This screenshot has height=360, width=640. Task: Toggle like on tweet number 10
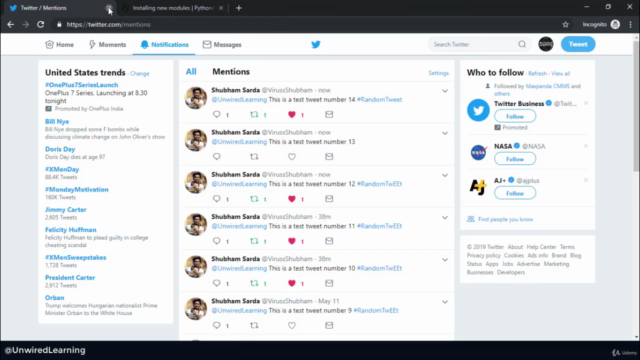[291, 283]
